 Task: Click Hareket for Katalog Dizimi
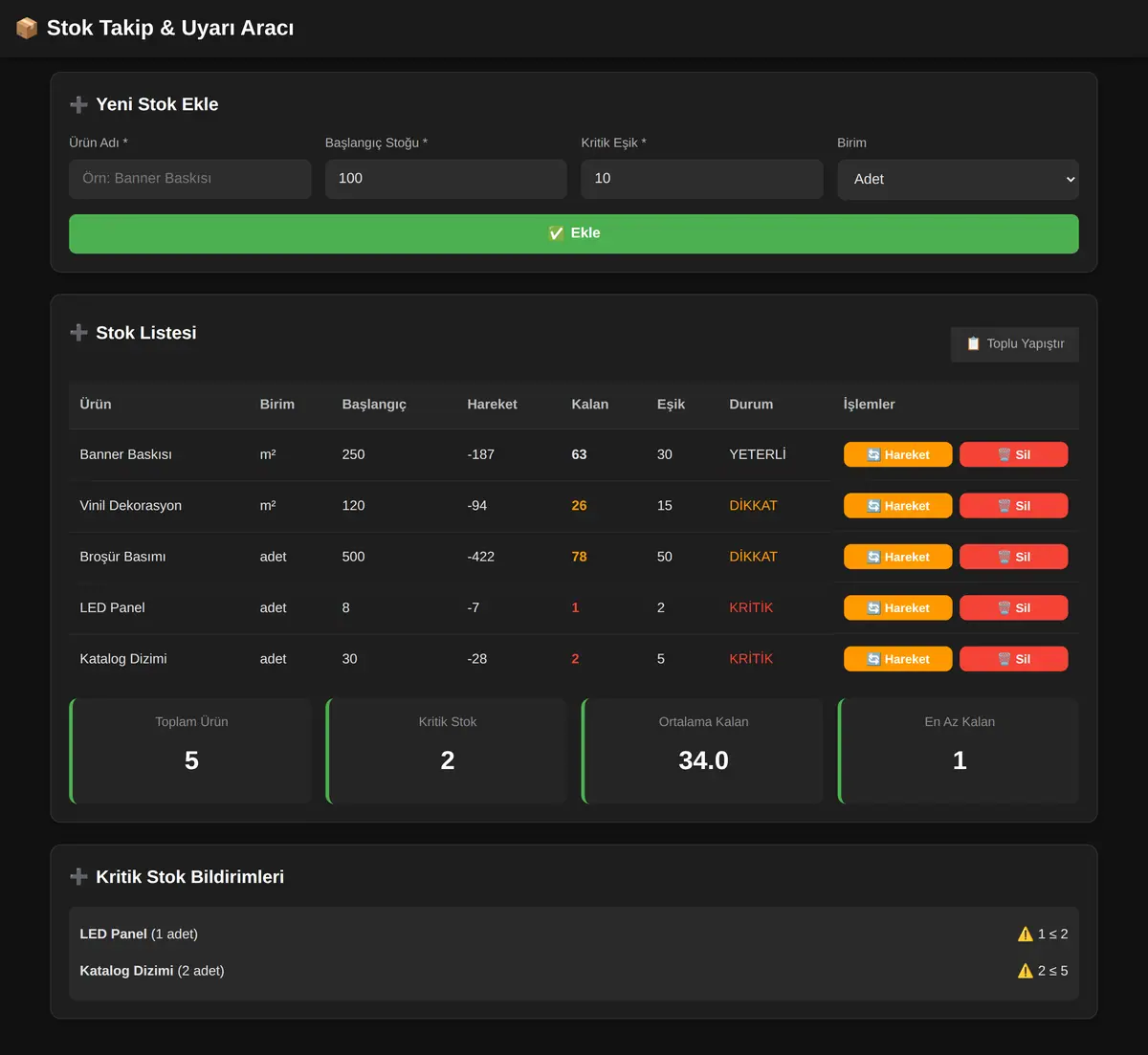pyautogui.click(x=898, y=659)
